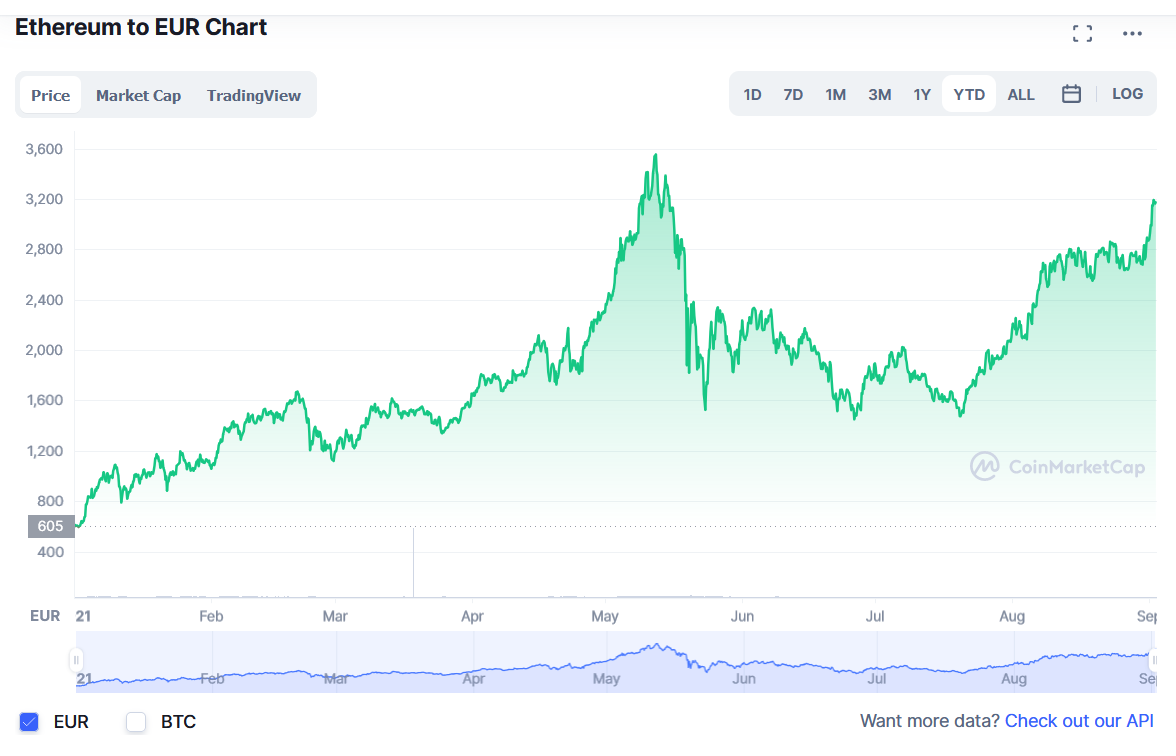The width and height of the screenshot is (1176, 756).
Task: Select the 7D time range
Action: tap(793, 94)
